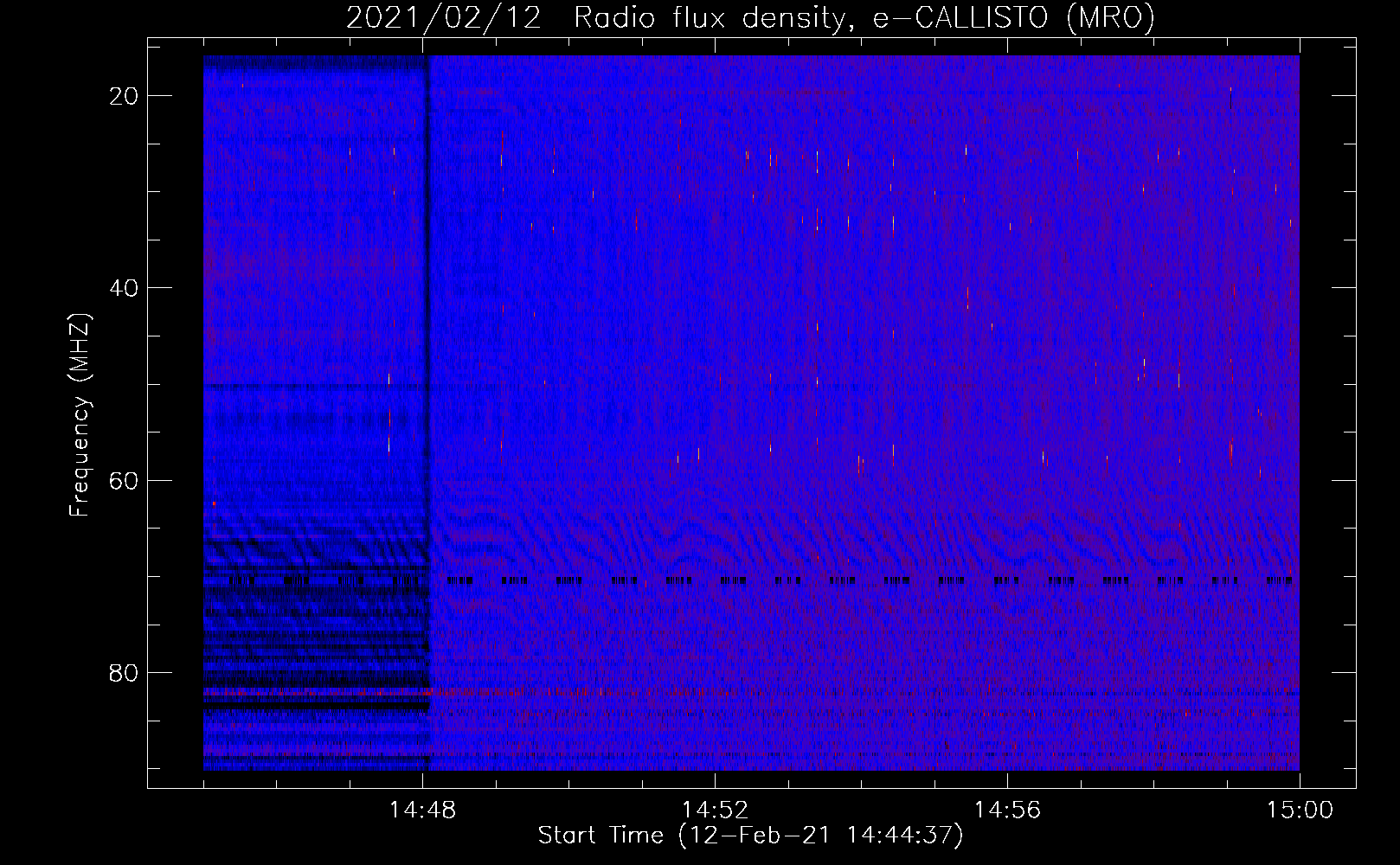Screen dimensions: 1400x865
Task: Click the '20' frequency tick label
Action: pos(125,96)
